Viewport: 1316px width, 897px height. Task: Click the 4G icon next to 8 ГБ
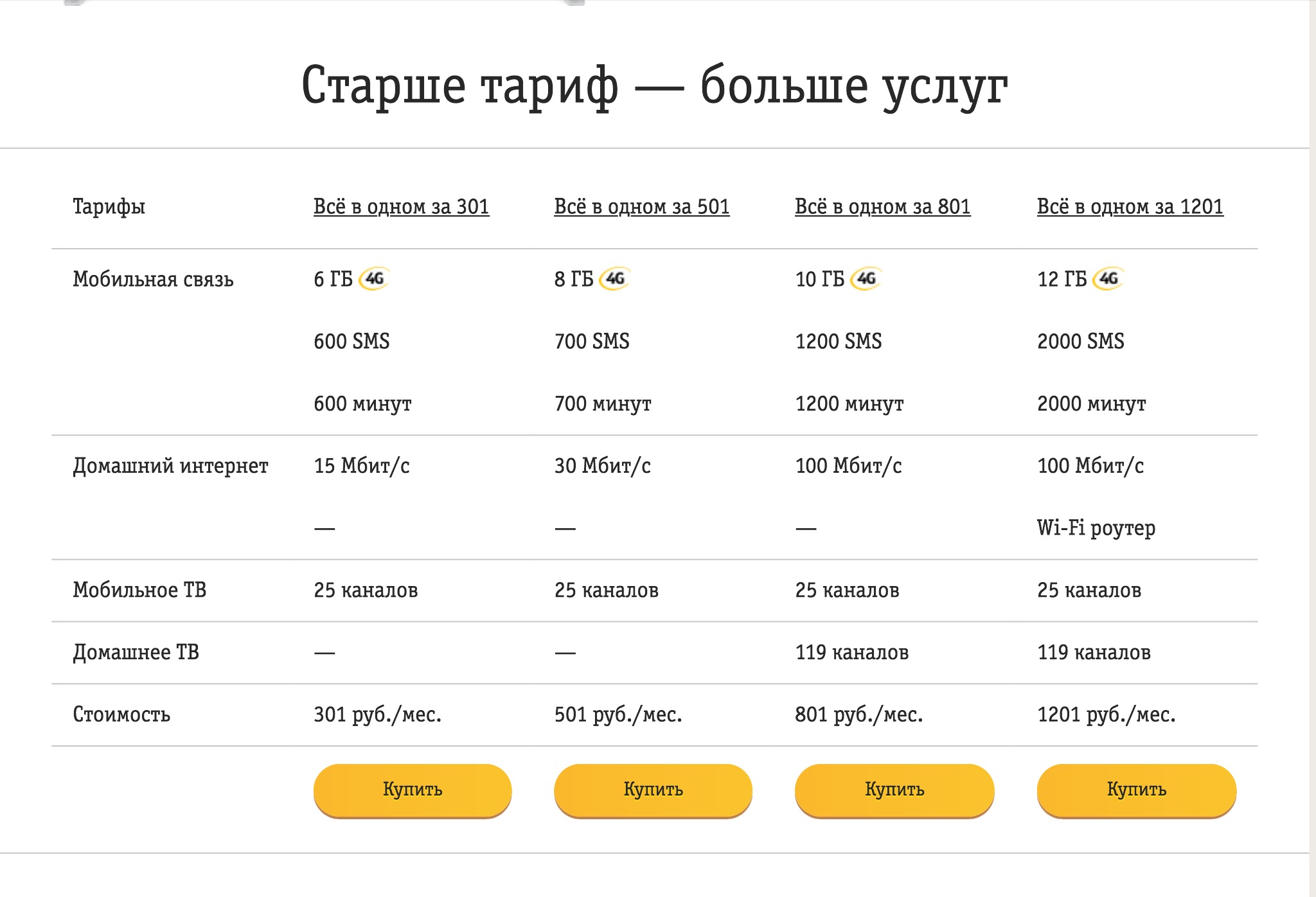615,279
